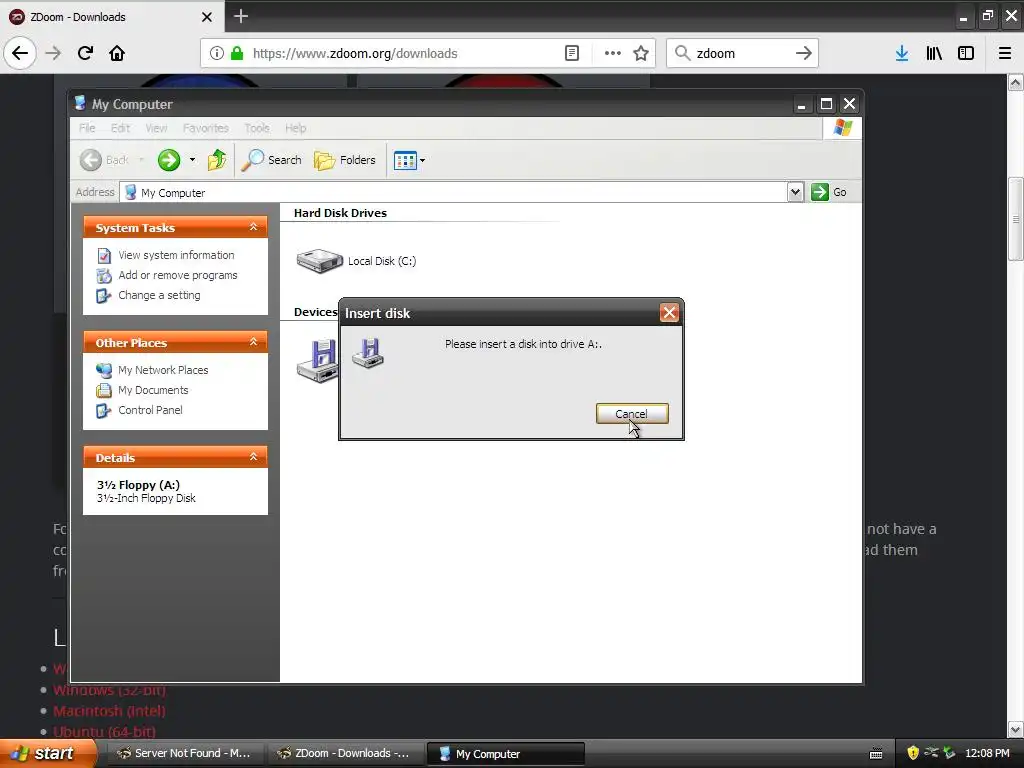The width and height of the screenshot is (1024, 768).
Task: Click the My Computer address field
Action: [454, 193]
